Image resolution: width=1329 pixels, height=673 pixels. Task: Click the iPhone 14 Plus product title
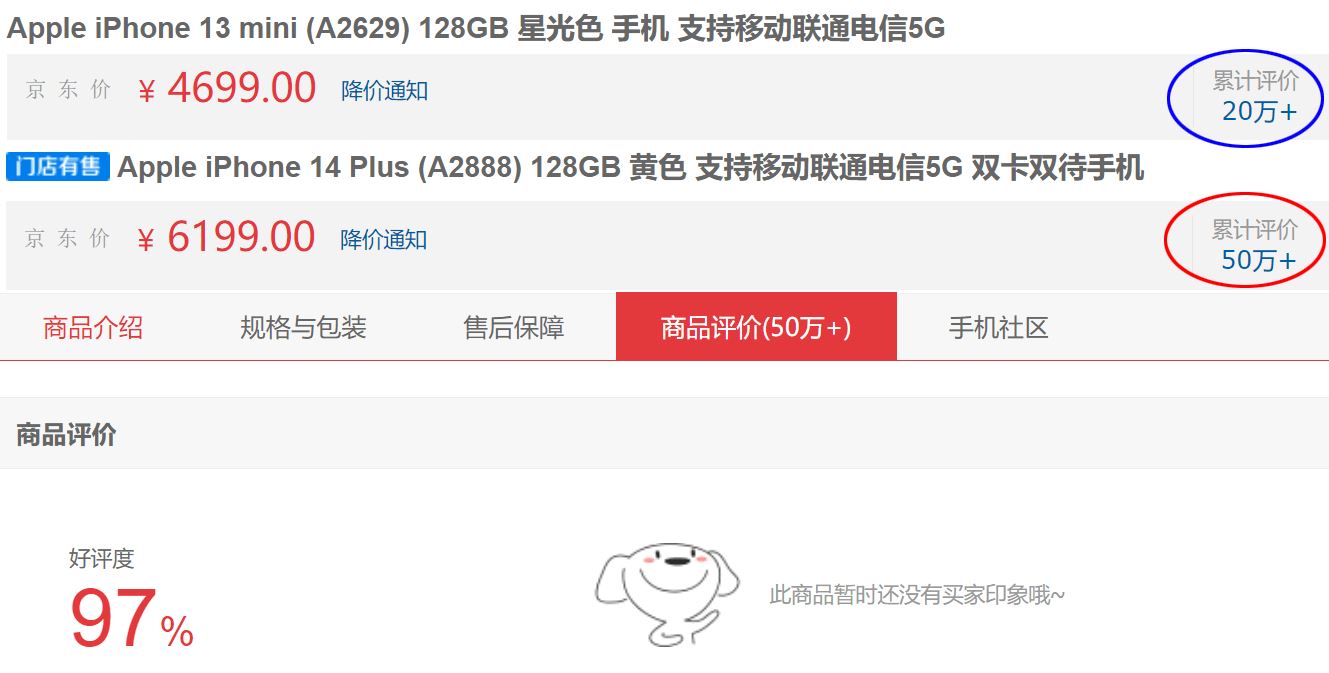coord(630,167)
